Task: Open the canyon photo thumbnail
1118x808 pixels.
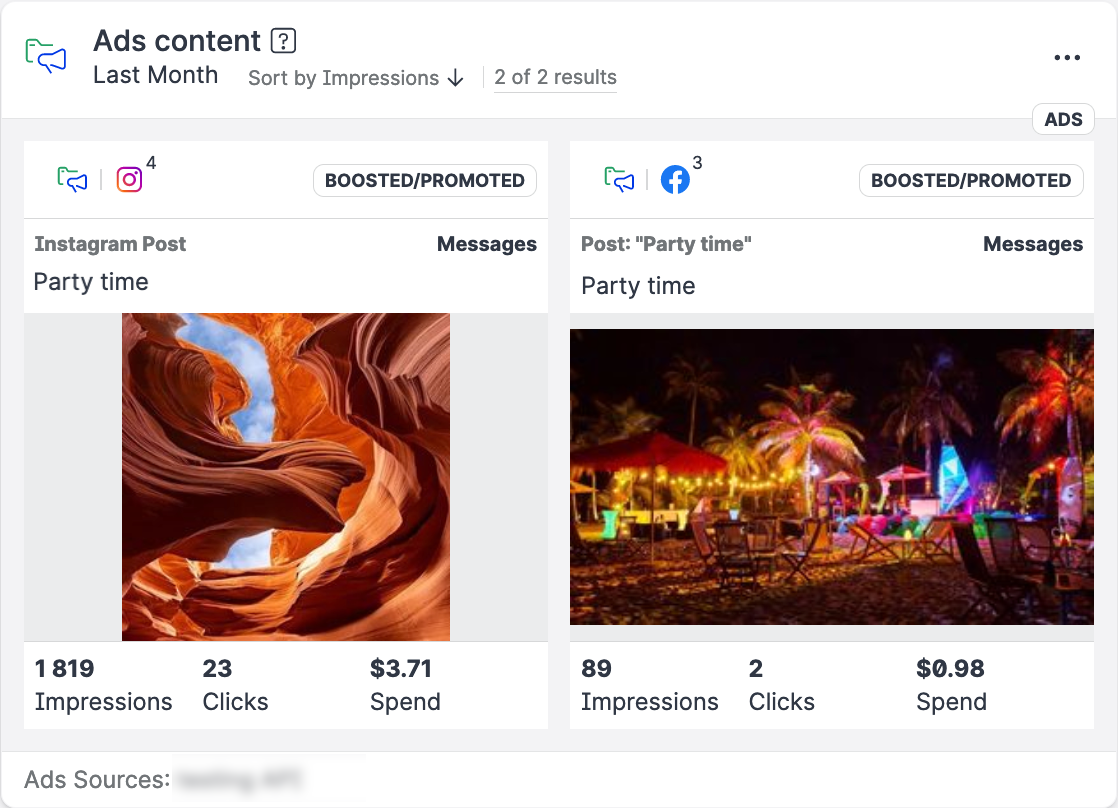Action: coord(286,476)
